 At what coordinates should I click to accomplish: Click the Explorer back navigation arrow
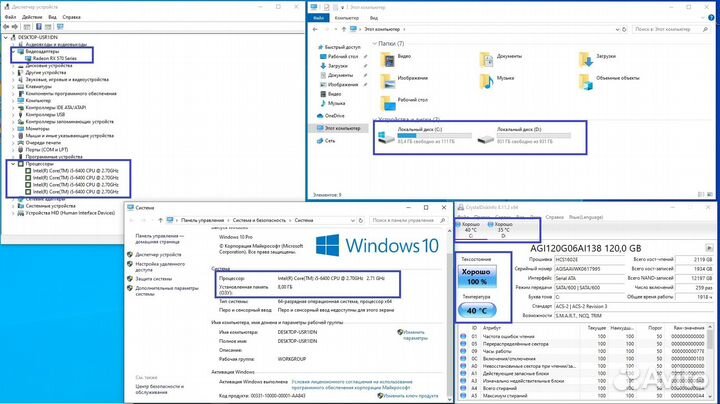tap(315, 29)
